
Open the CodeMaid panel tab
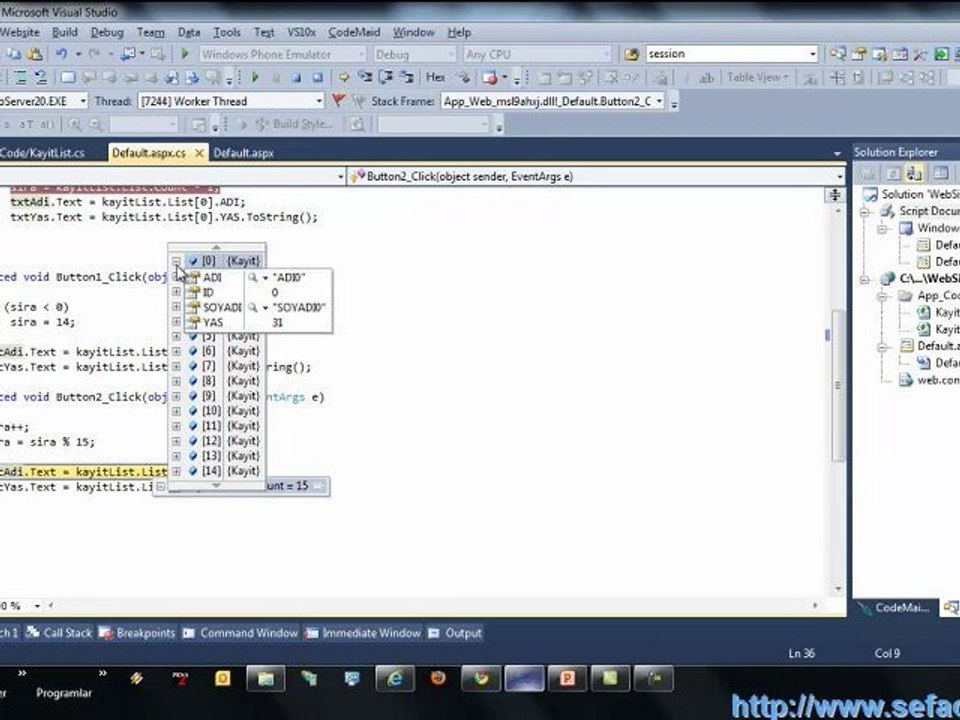(x=894, y=608)
